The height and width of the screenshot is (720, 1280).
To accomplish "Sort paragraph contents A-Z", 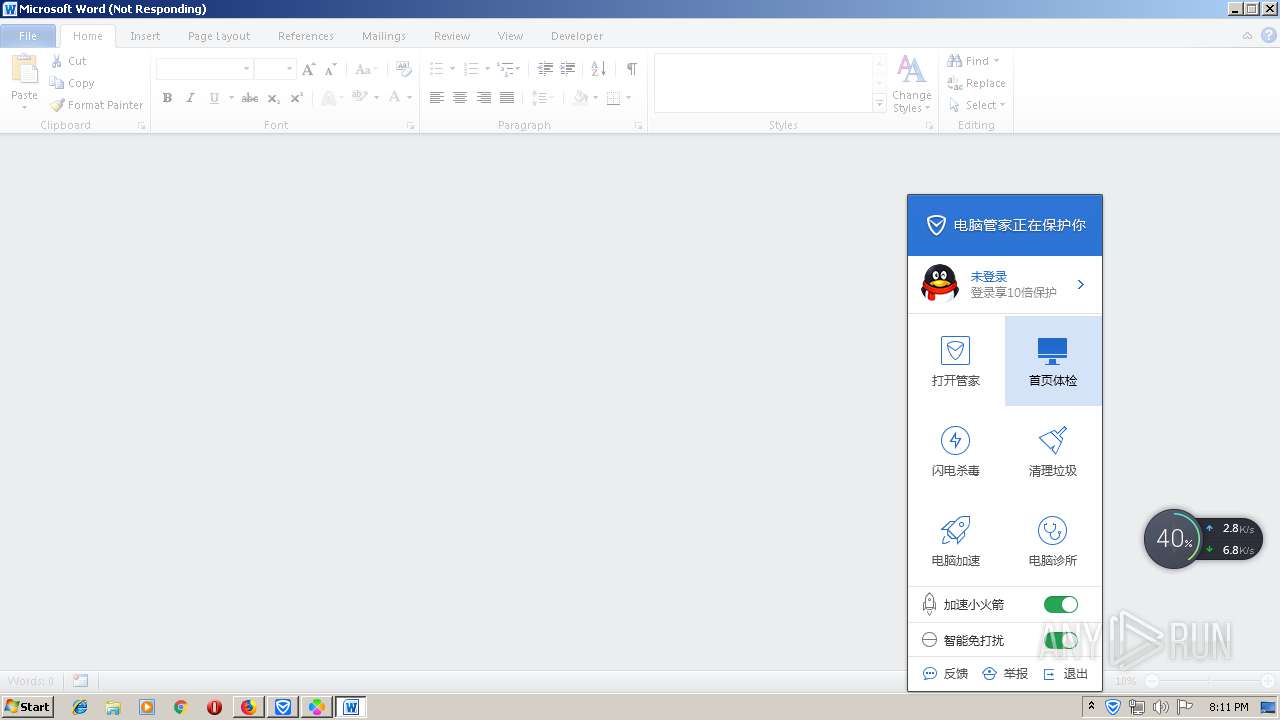I will 598,69.
